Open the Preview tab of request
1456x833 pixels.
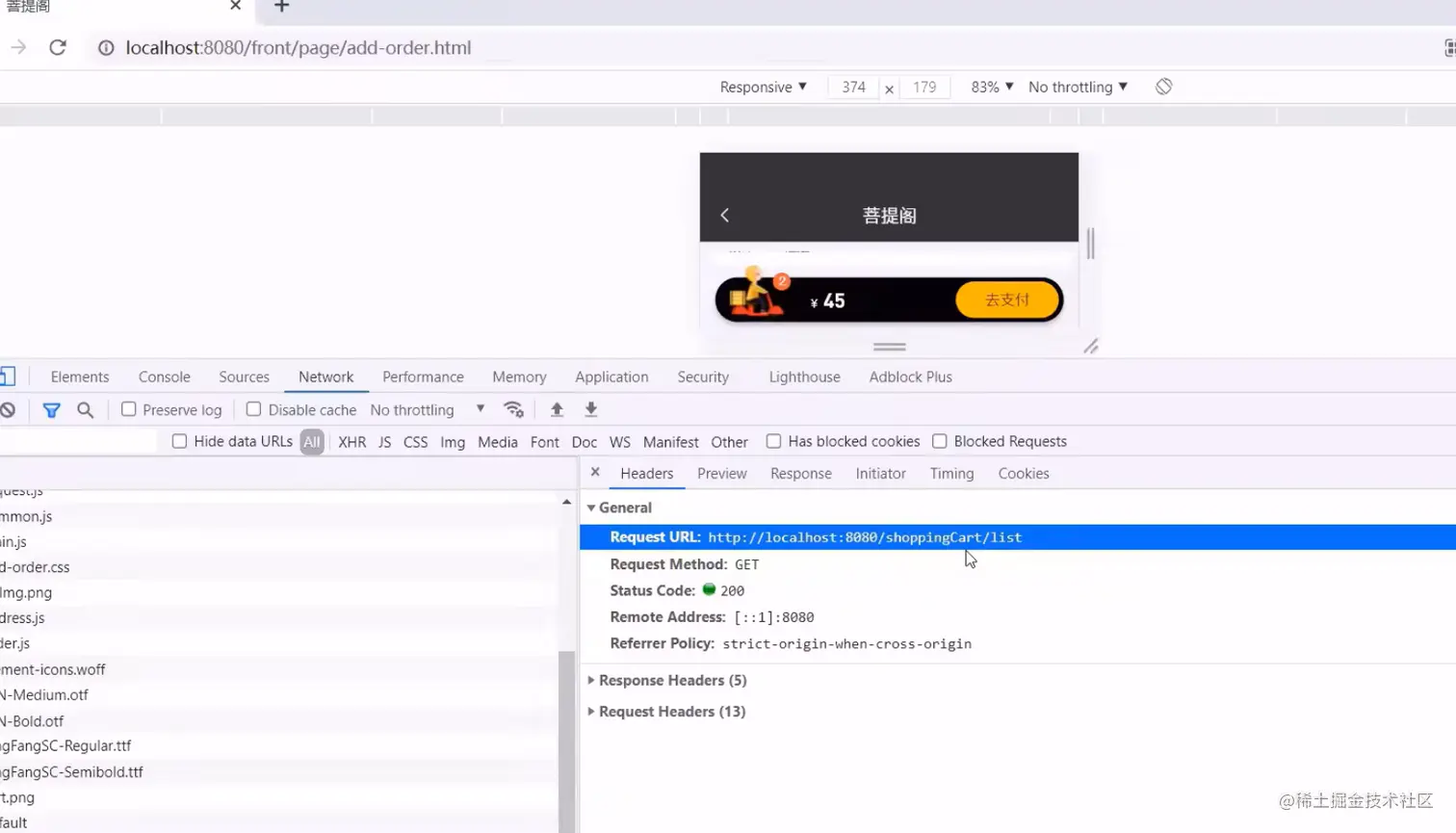(x=721, y=474)
